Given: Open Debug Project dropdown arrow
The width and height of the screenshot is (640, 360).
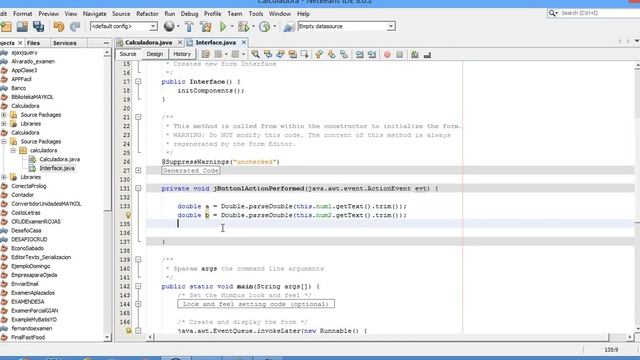Looking at the screenshot, I should click(x=253, y=27).
